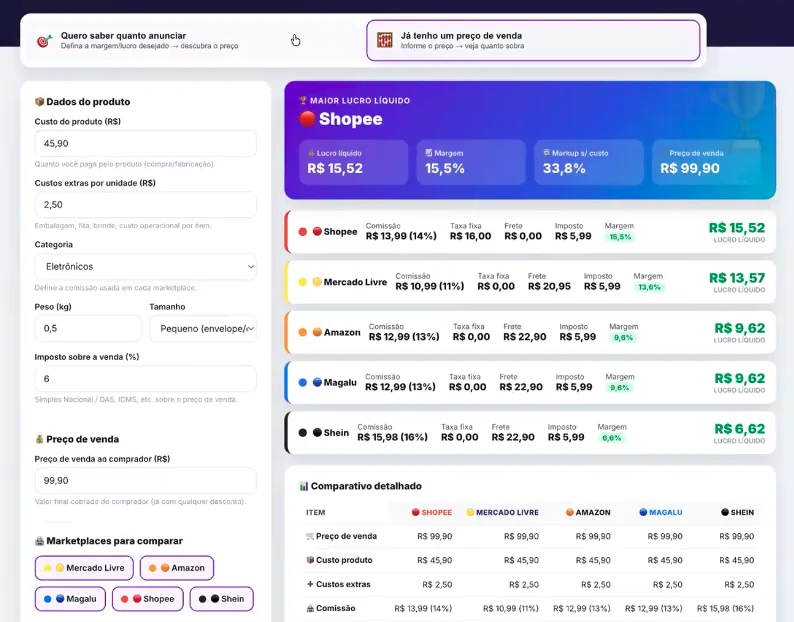This screenshot has width=794, height=622.
Task: Click Shein commission value R$ 15,98 (16%)
Action: [392, 437]
